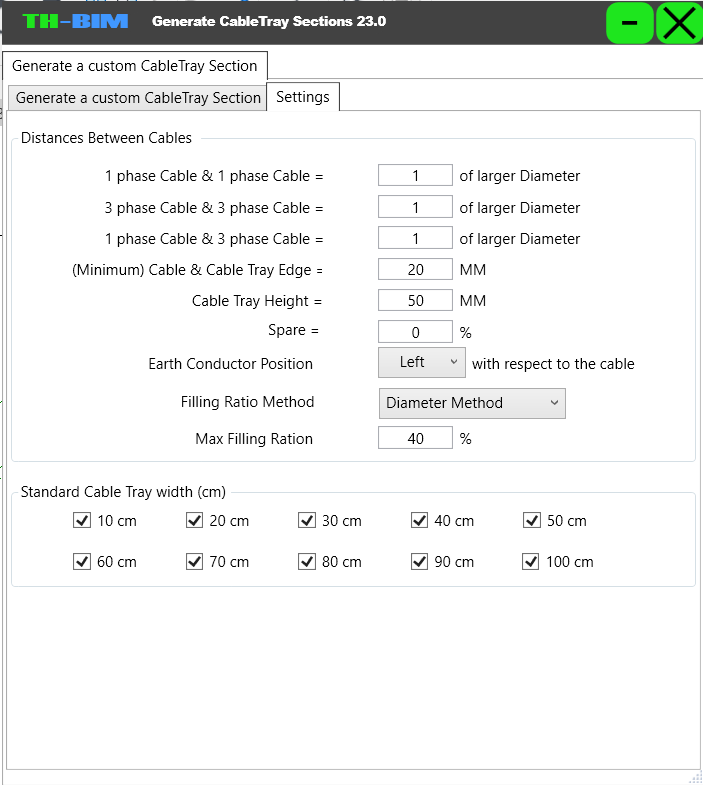Toggle the 90 cm tray width checkbox
The width and height of the screenshot is (703, 785).
tap(420, 561)
